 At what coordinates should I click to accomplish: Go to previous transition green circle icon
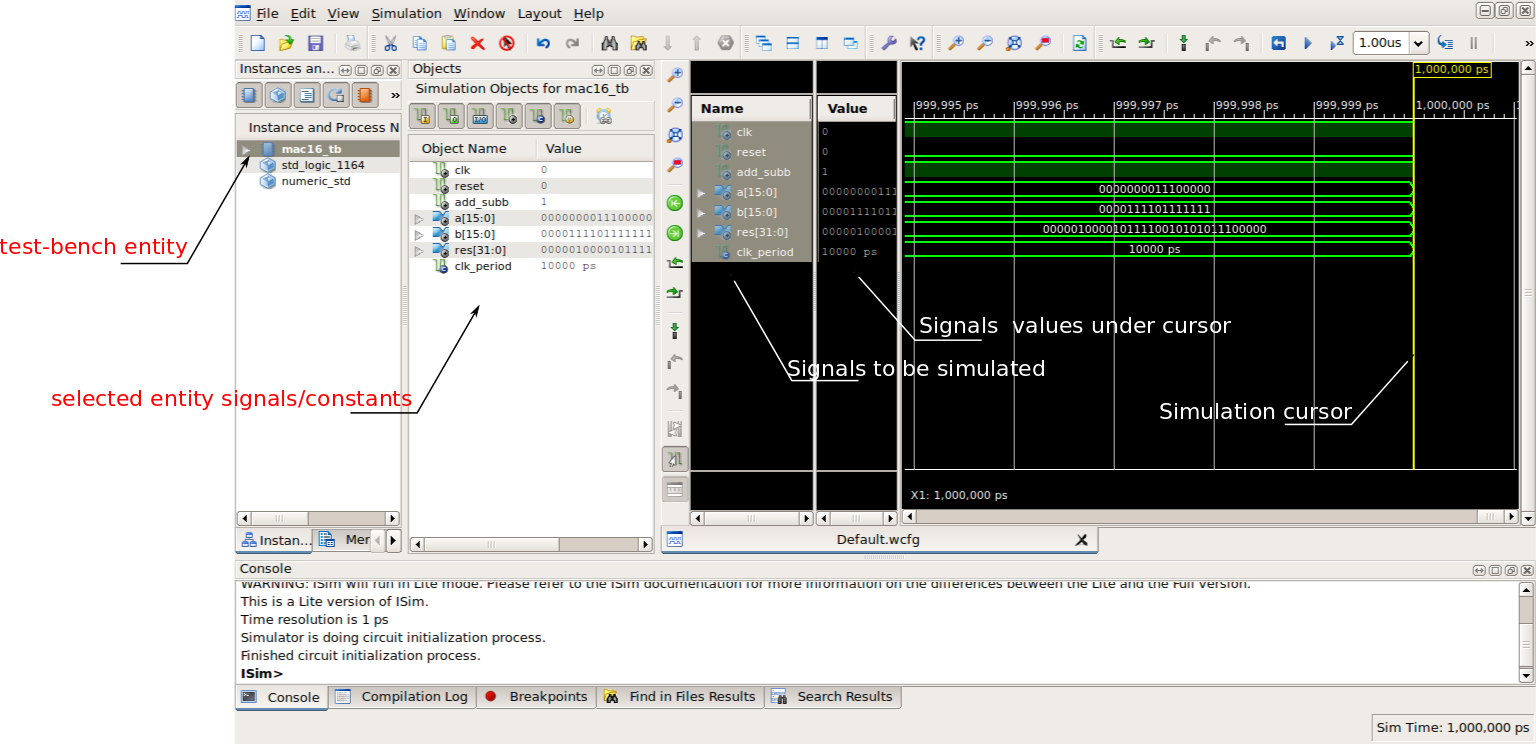675,203
